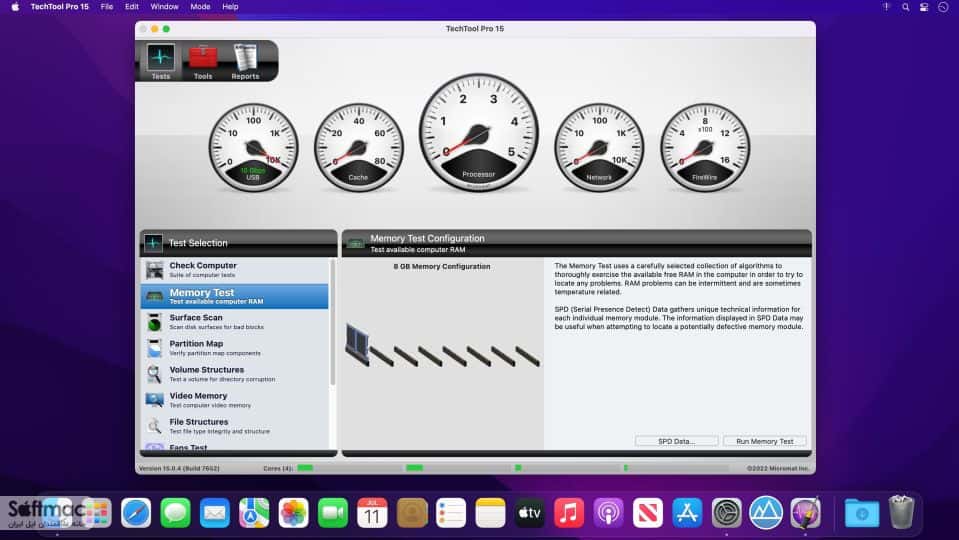Image resolution: width=959 pixels, height=540 pixels.
Task: Click the Network gauge
Action: 599,147
